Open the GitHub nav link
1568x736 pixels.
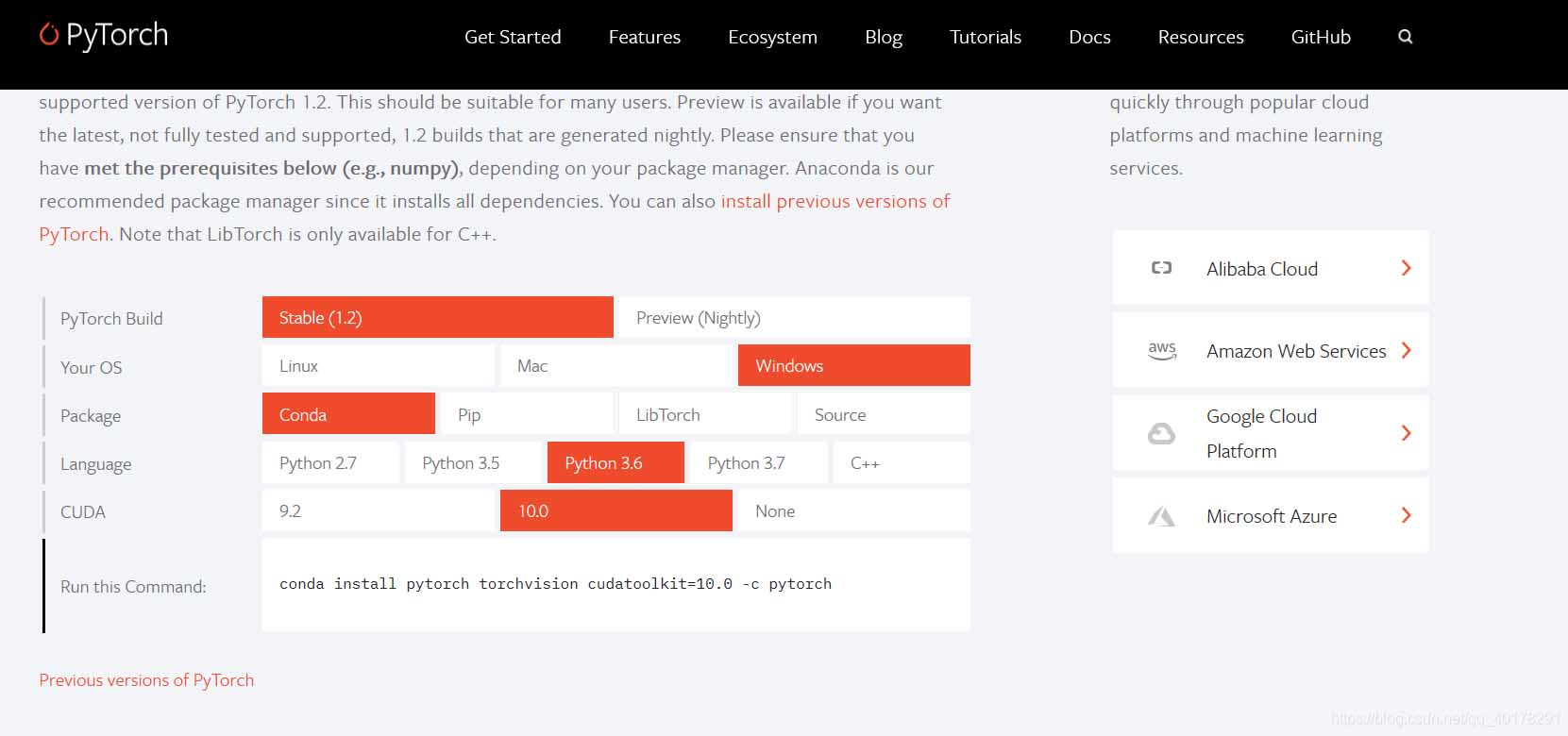[x=1320, y=37]
